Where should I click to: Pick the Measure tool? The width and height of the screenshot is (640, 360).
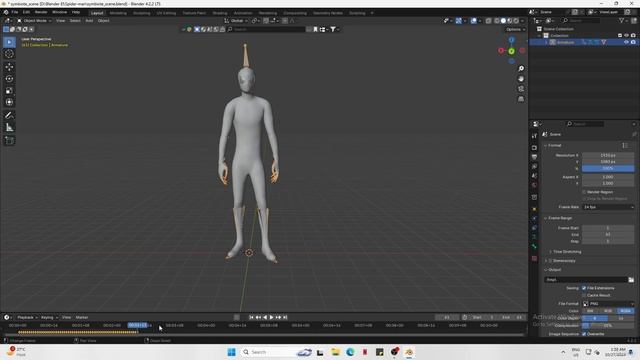tap(9, 128)
